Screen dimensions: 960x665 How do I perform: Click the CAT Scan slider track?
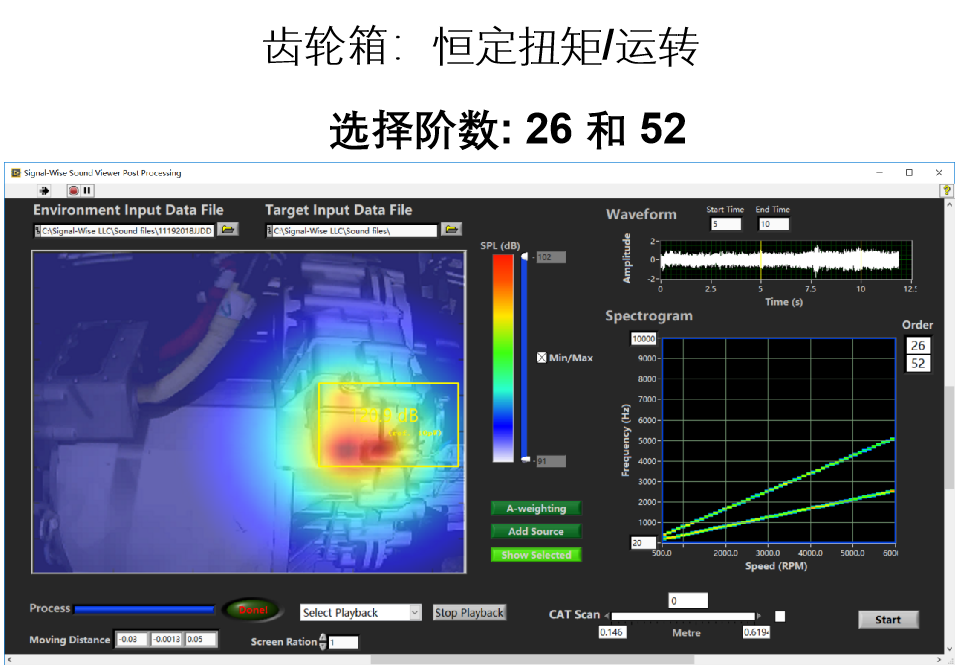684,616
